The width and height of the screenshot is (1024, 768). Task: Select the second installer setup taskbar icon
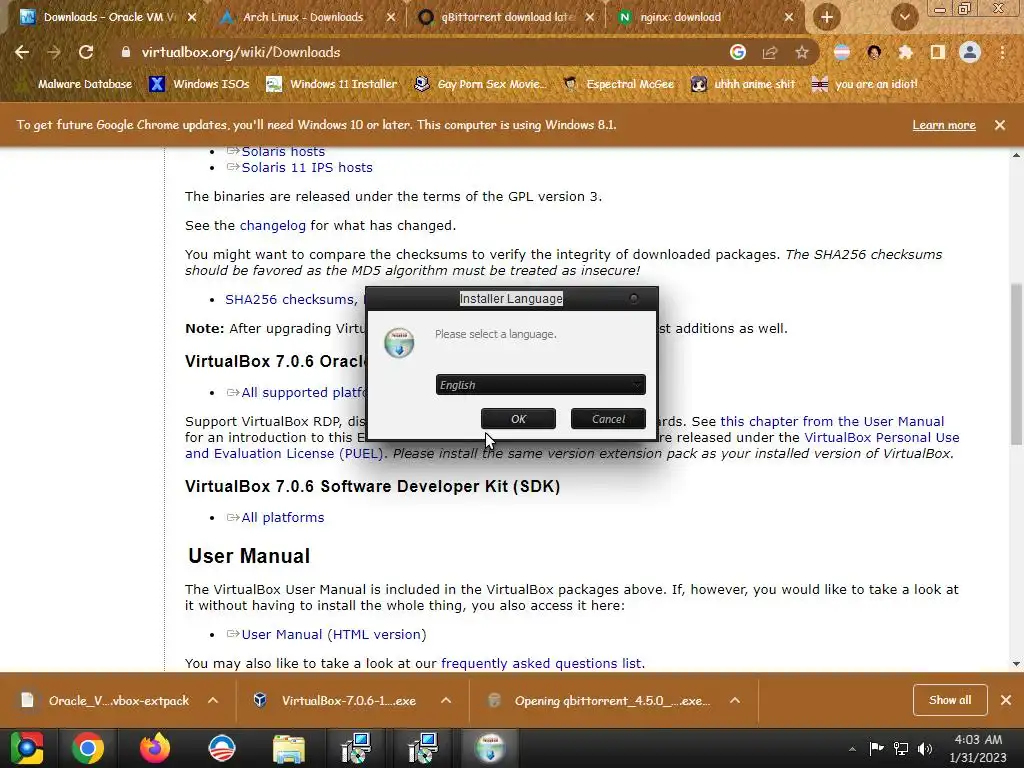pyautogui.click(x=423, y=748)
